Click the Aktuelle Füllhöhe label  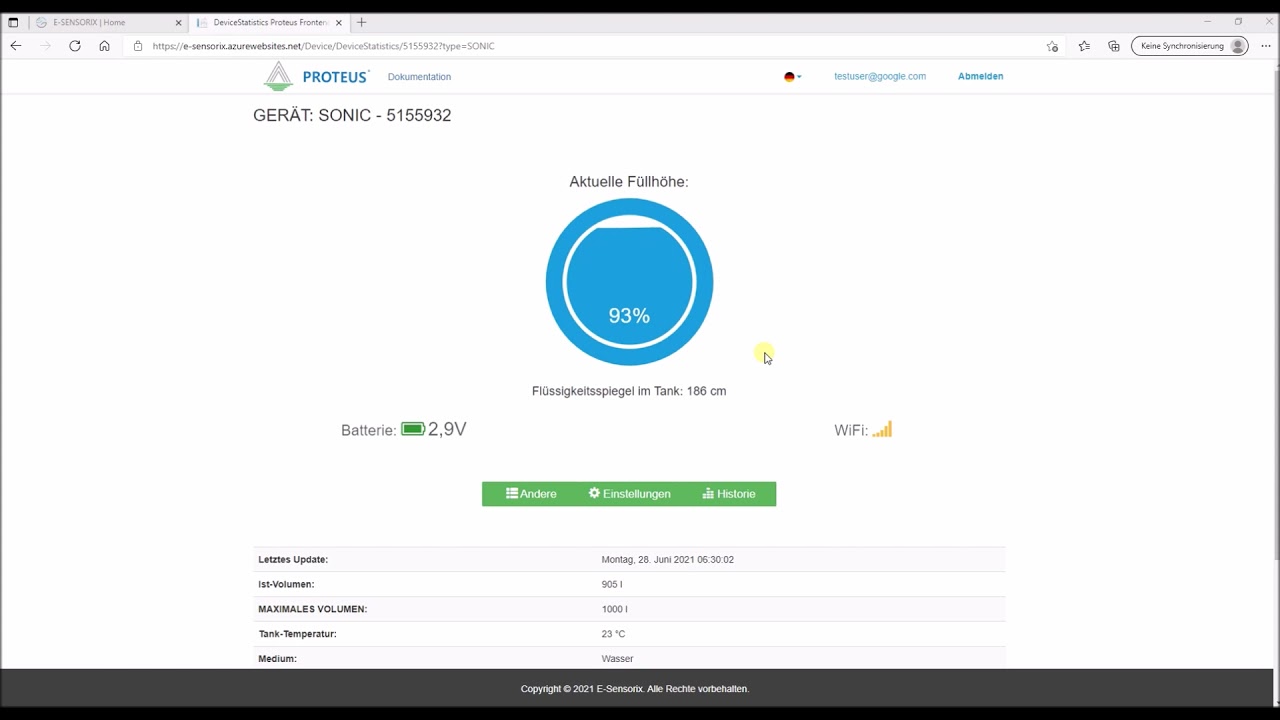pos(629,181)
